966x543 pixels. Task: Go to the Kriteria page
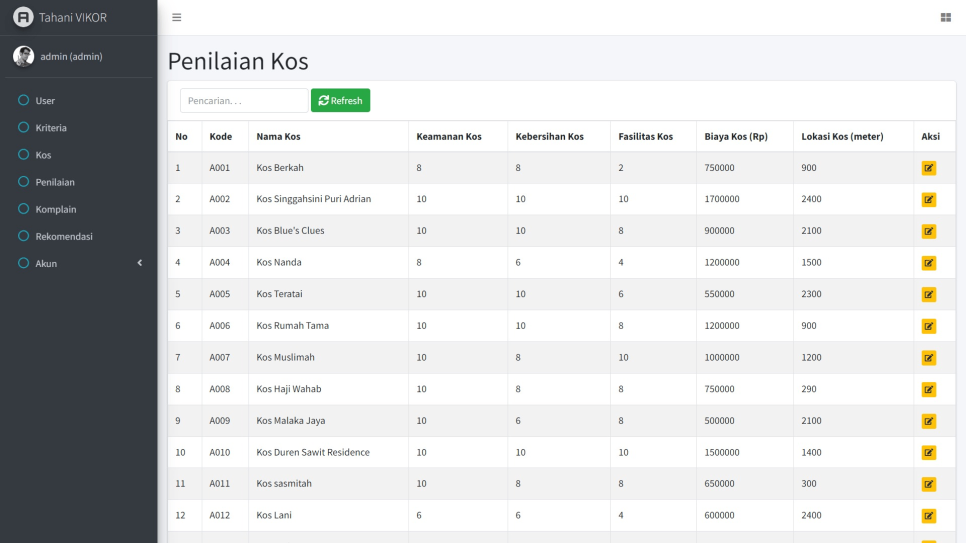coord(51,128)
